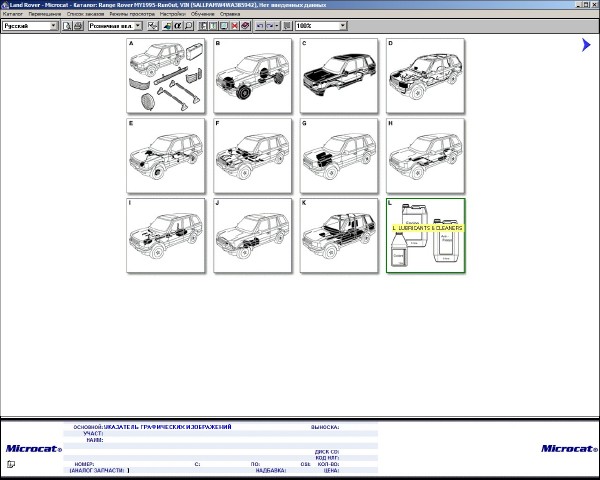Click the undo back arrow toolbar icon
600x480 pixels.
pos(259,26)
